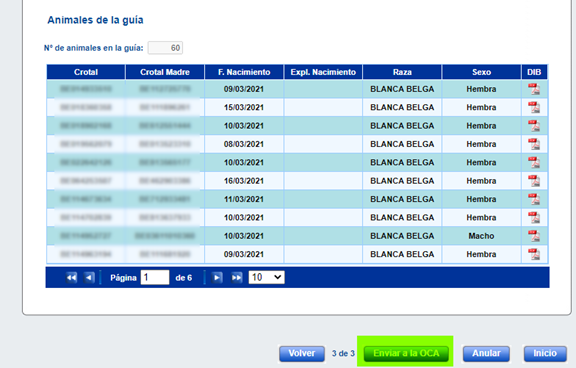Screen dimensions: 576x368
Task: Select the 16/03/2021 birth date cell
Action: pyautogui.click(x=244, y=181)
